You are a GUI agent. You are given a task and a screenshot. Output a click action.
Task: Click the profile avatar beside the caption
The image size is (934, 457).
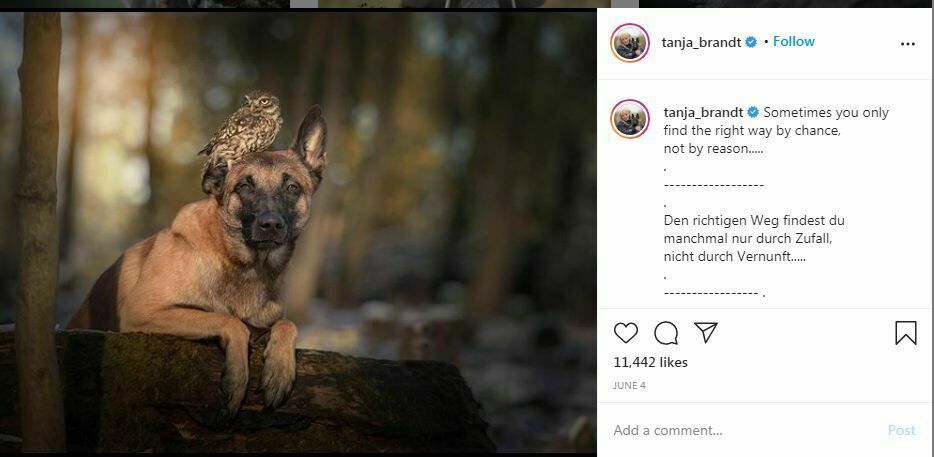tap(630, 120)
